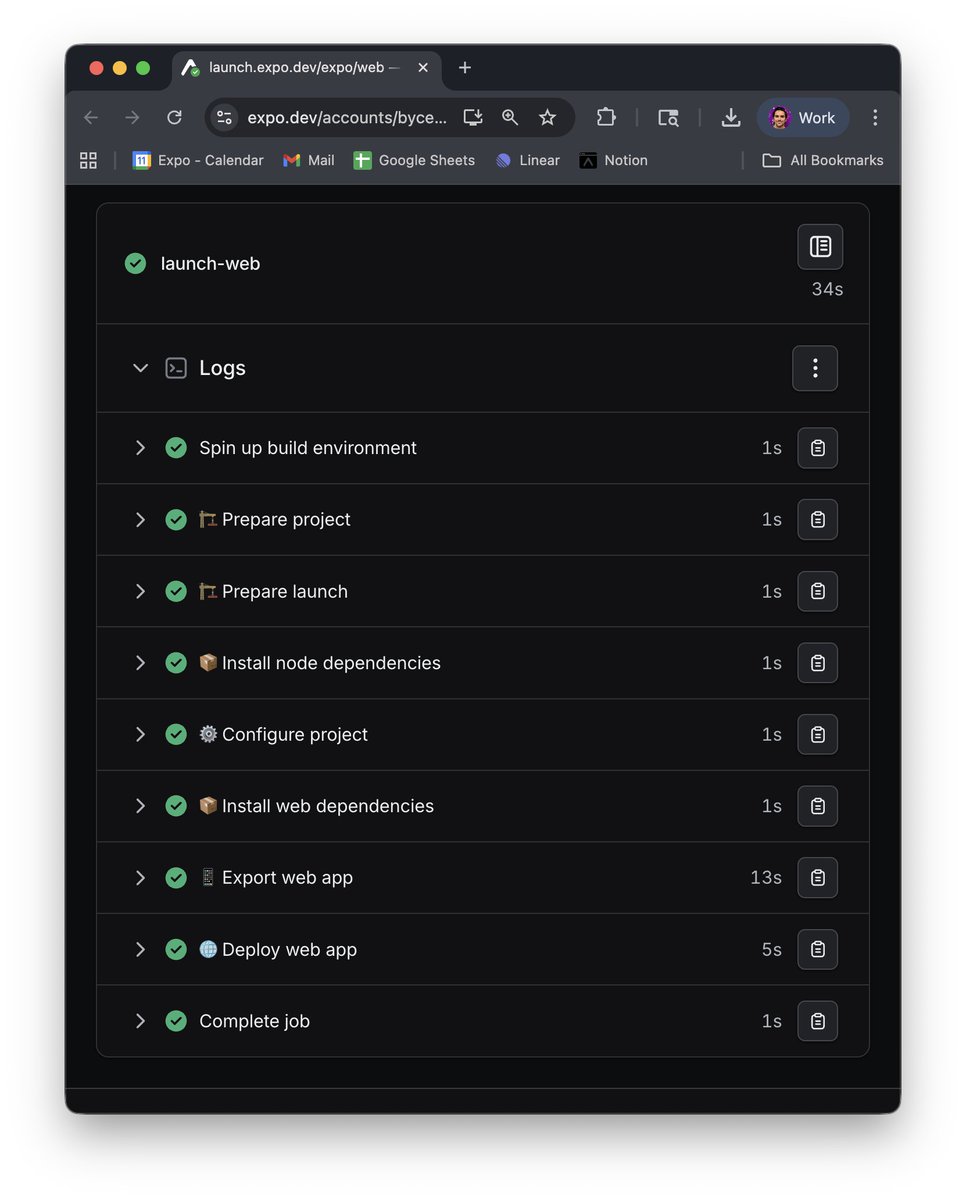Open the sidebar panel button beside launch-web
The width and height of the screenshot is (966, 1200).
pos(820,247)
